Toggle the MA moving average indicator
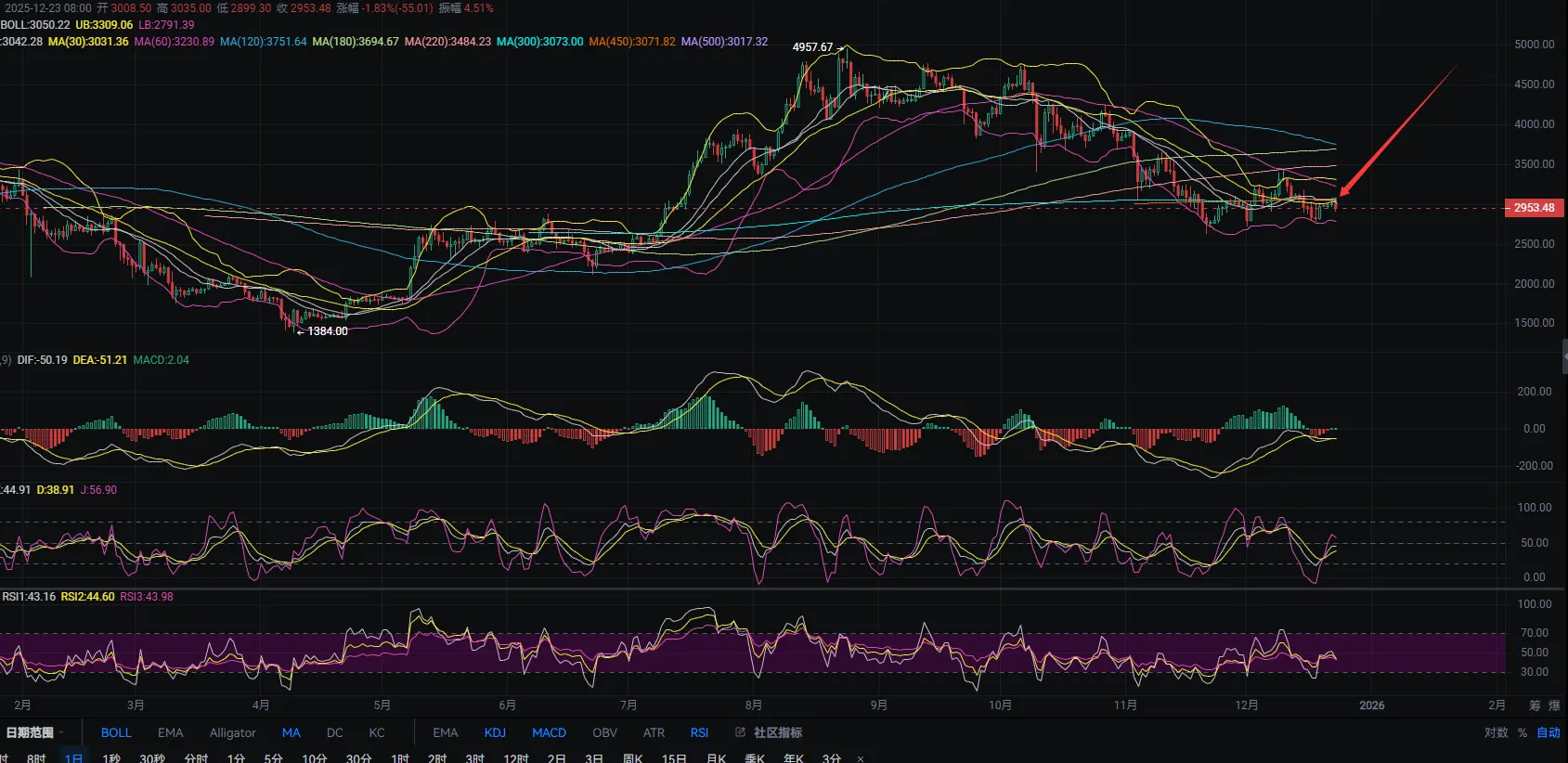1568x763 pixels. pos(292,732)
